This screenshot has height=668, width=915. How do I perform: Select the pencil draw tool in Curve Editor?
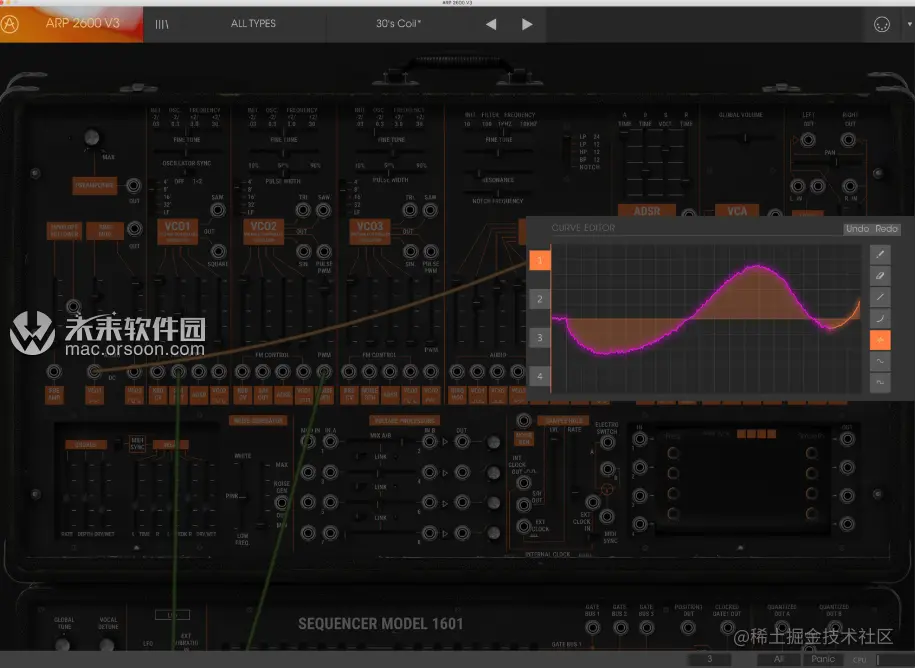[880, 254]
